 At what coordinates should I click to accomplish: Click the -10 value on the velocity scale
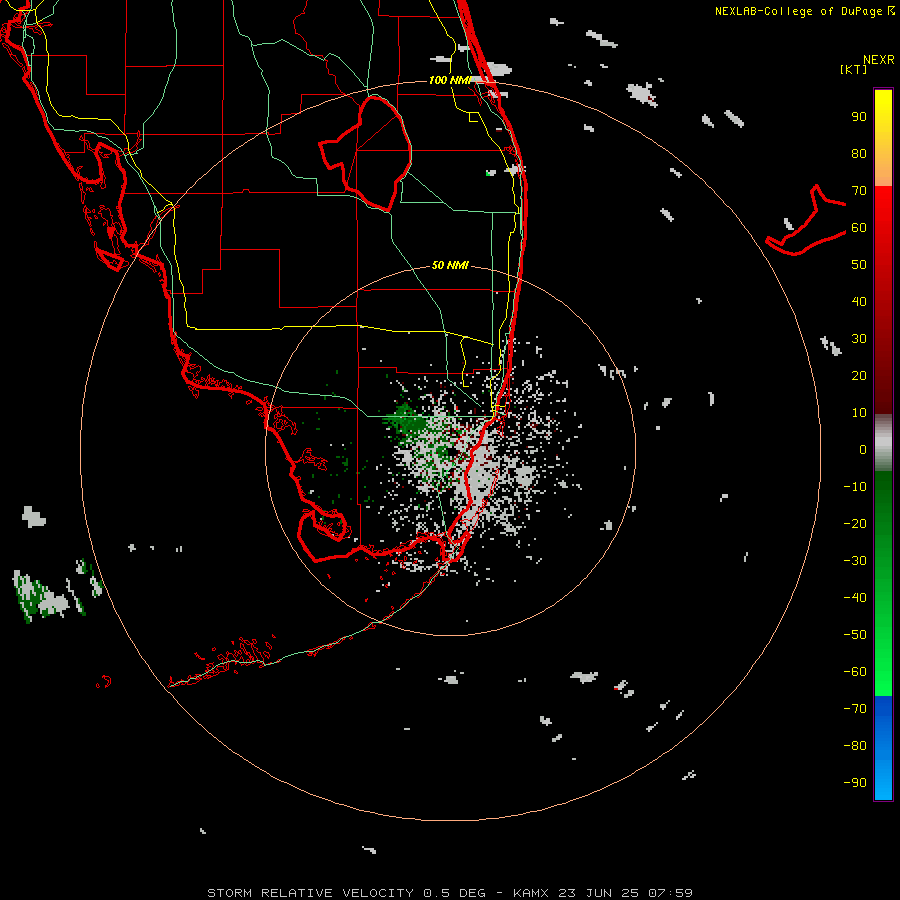(x=855, y=487)
